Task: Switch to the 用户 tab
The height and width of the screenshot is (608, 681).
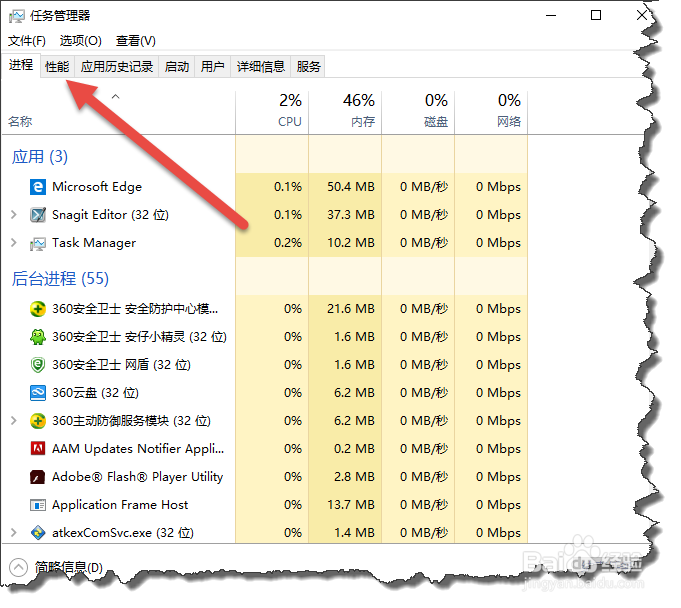Action: 213,66
